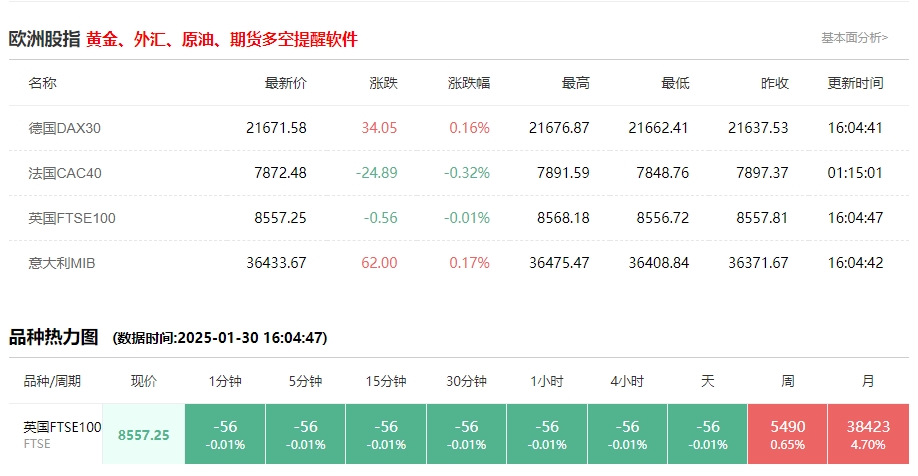Click CAC40 high value 7891.59

click(563, 173)
